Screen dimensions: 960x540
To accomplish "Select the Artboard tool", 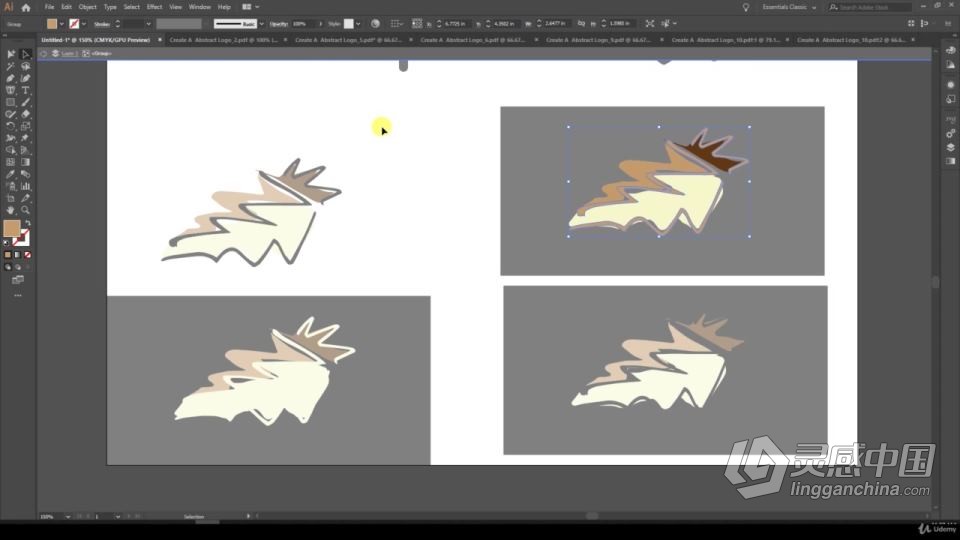I will pos(10,198).
